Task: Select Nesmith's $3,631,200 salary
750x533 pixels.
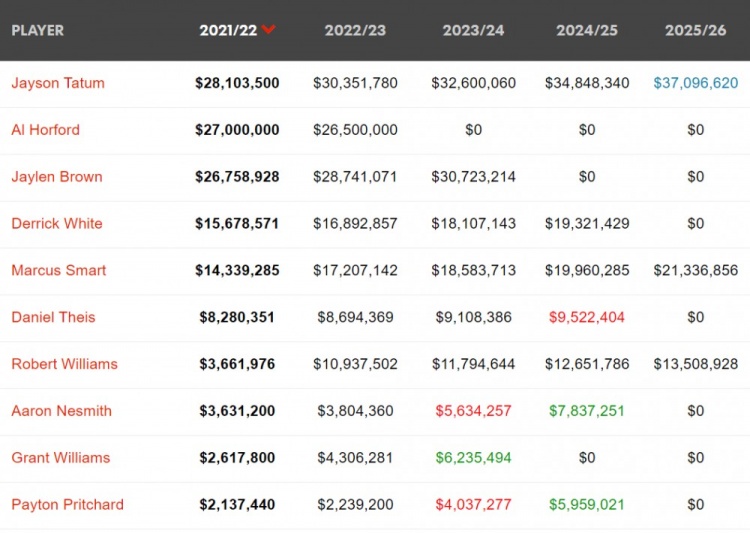Action: pos(237,411)
